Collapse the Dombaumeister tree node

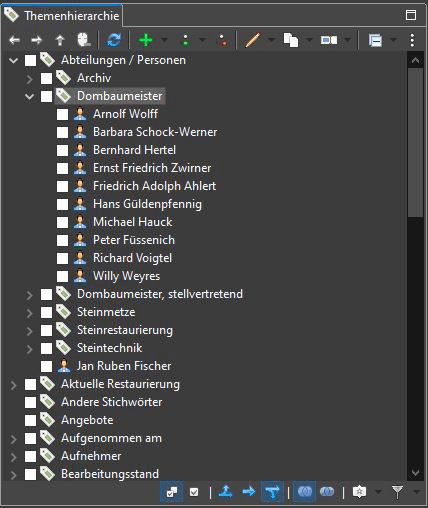(29, 97)
